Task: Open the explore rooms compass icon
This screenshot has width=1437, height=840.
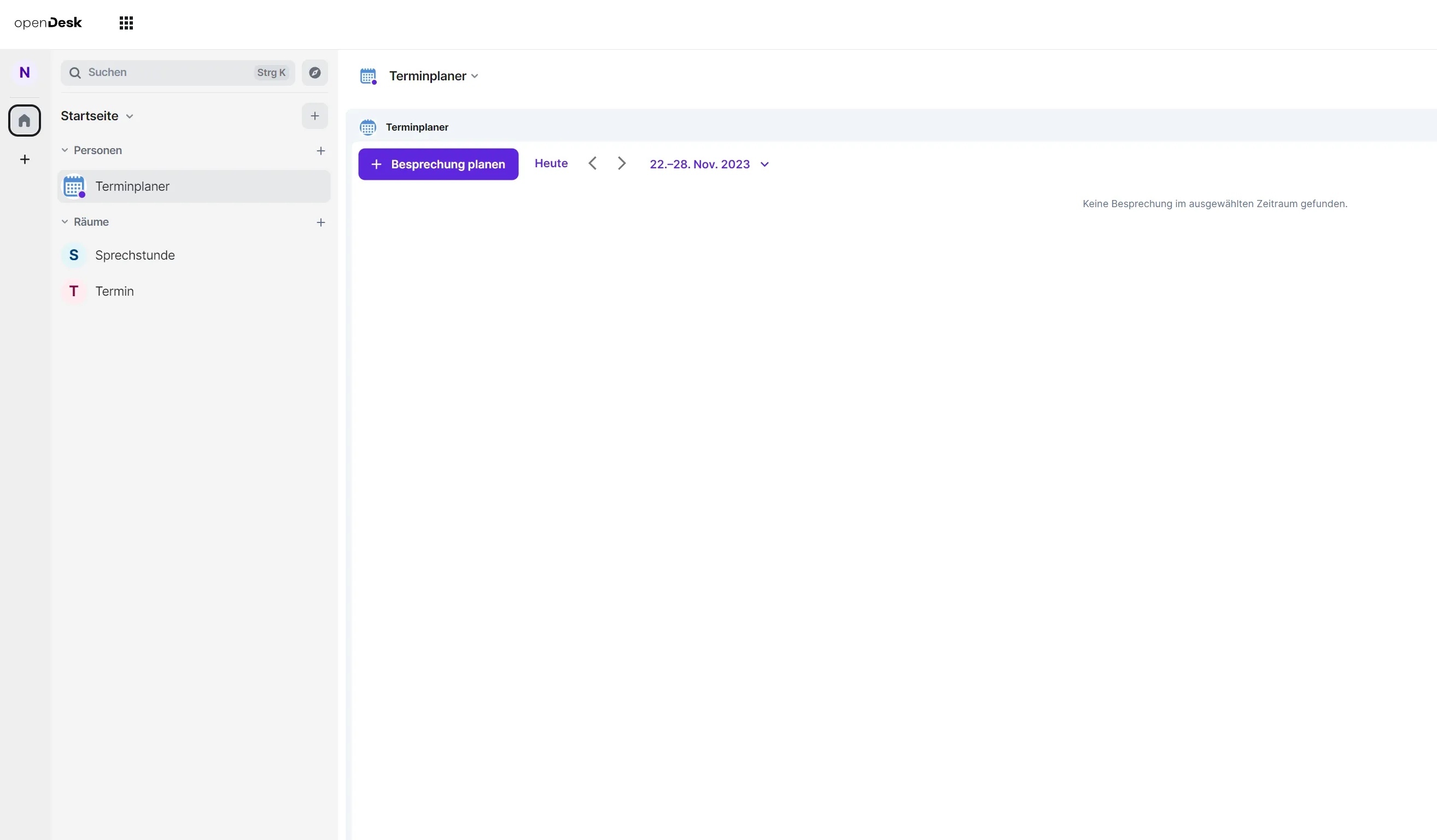Action: click(315, 72)
